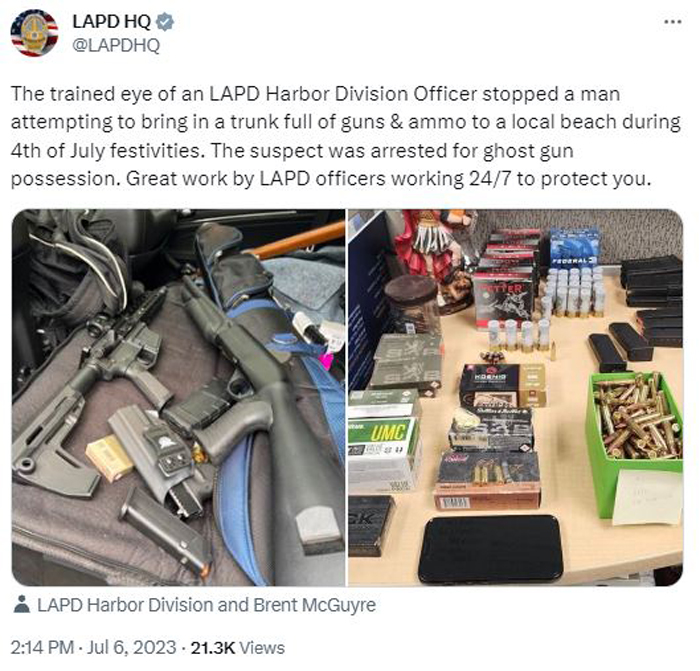The width and height of the screenshot is (700, 671).
Task: Click the LAPD HQ display name
Action: tap(112, 22)
